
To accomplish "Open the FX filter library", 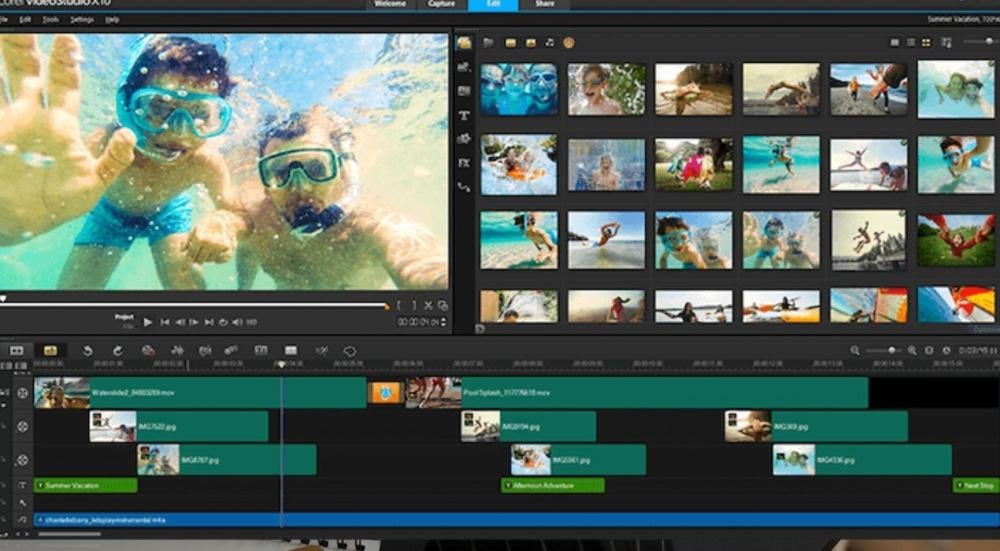I will tap(464, 162).
